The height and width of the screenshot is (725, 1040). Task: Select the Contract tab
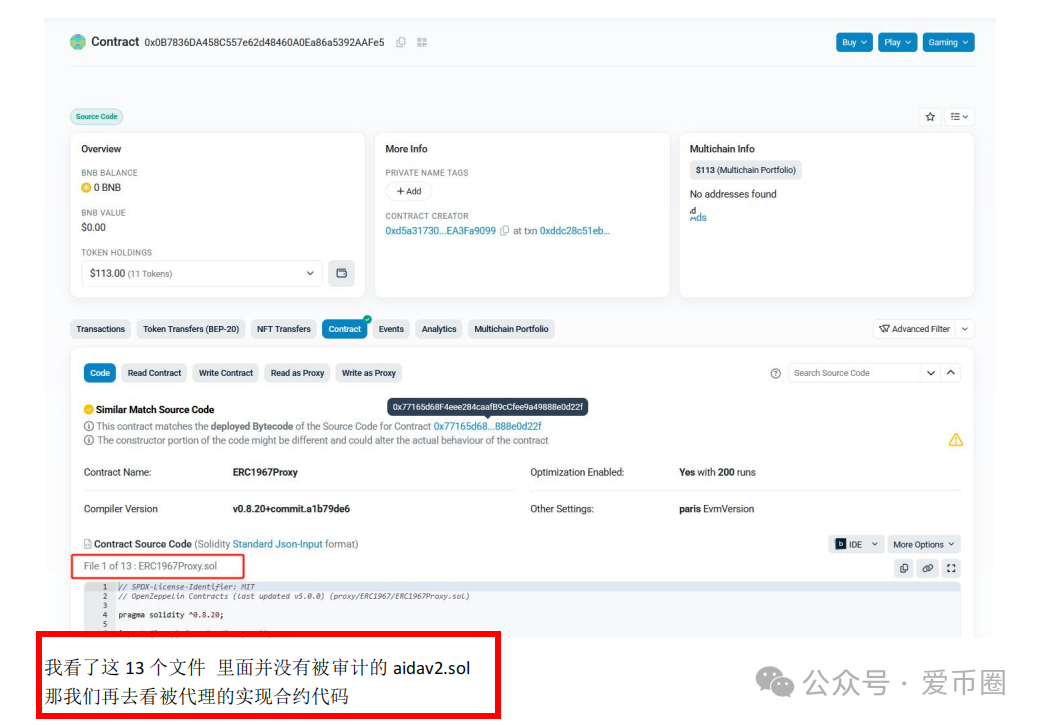344,329
